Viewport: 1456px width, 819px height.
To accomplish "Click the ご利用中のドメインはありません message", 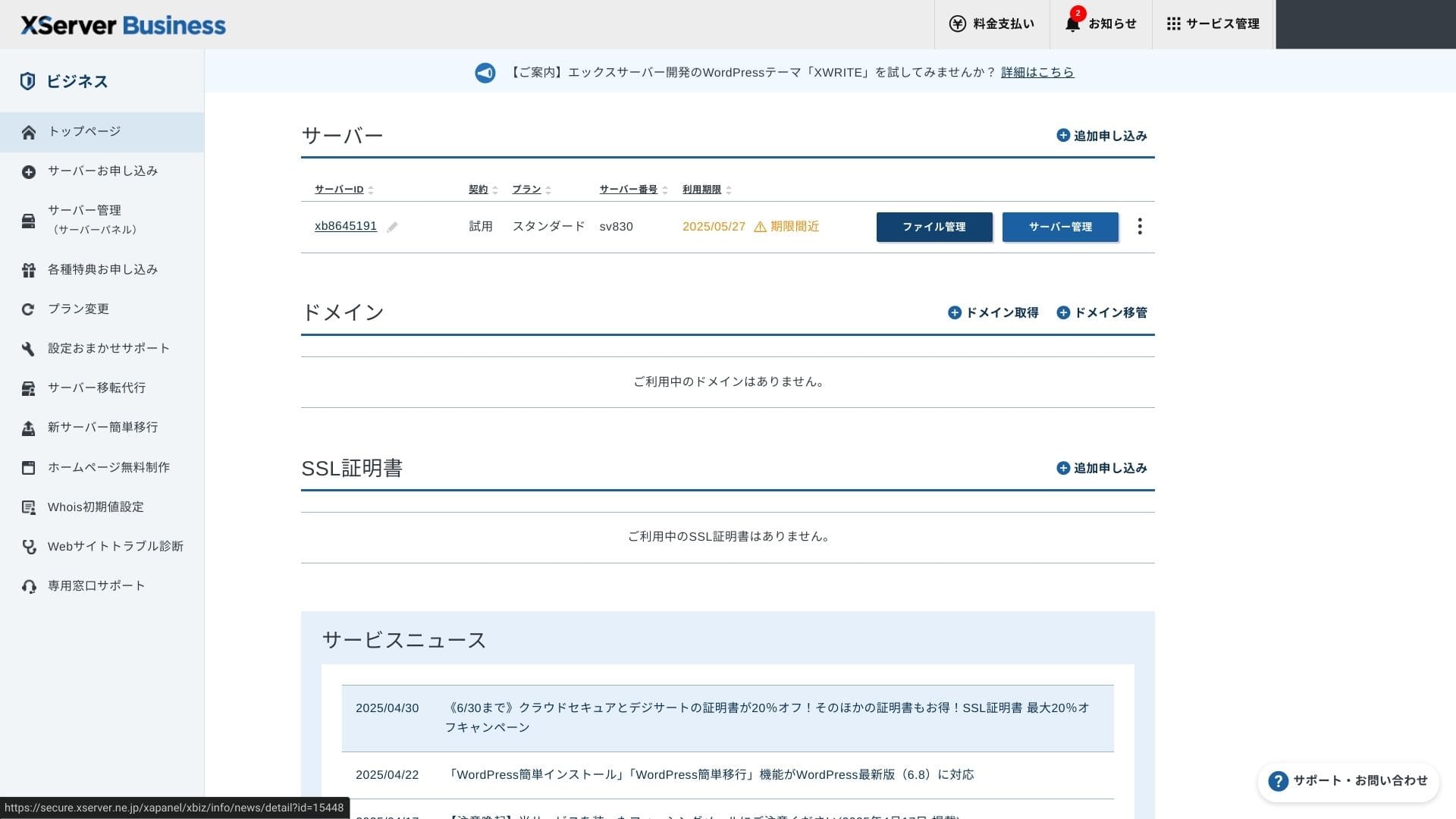I will pyautogui.click(x=728, y=382).
